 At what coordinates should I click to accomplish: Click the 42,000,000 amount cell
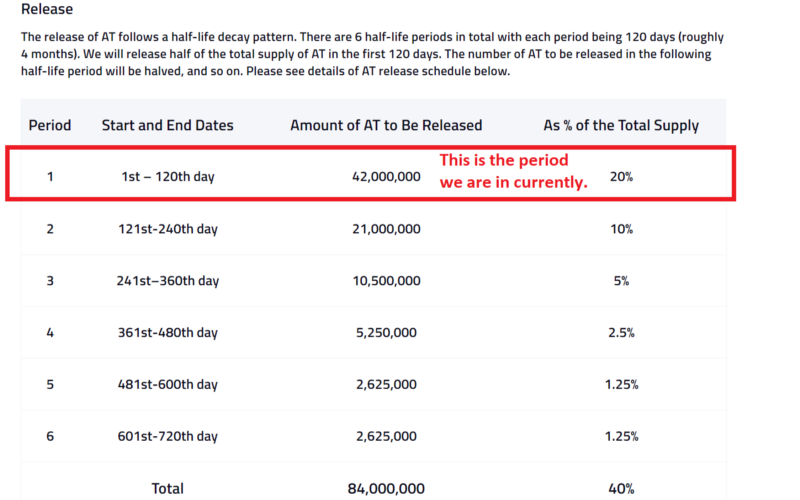point(386,177)
